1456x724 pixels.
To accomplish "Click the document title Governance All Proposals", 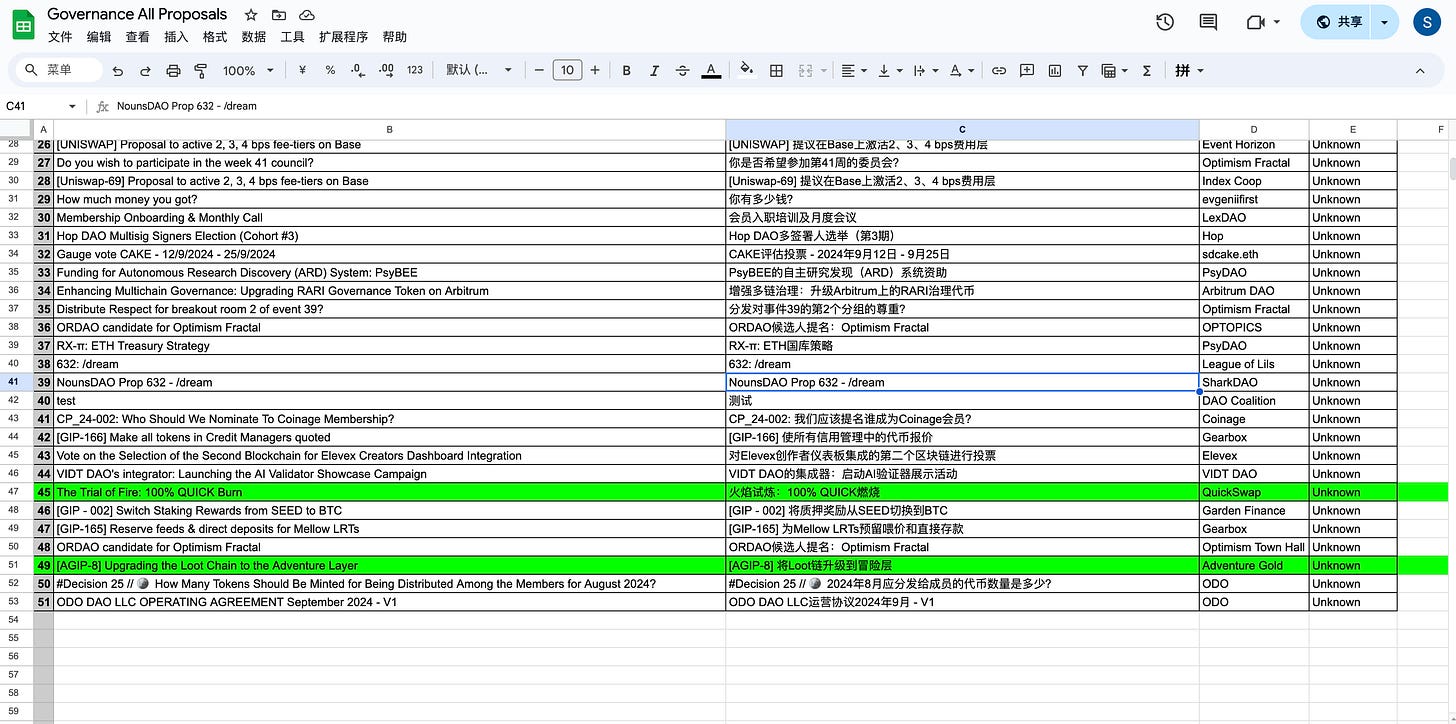I will (x=137, y=14).
